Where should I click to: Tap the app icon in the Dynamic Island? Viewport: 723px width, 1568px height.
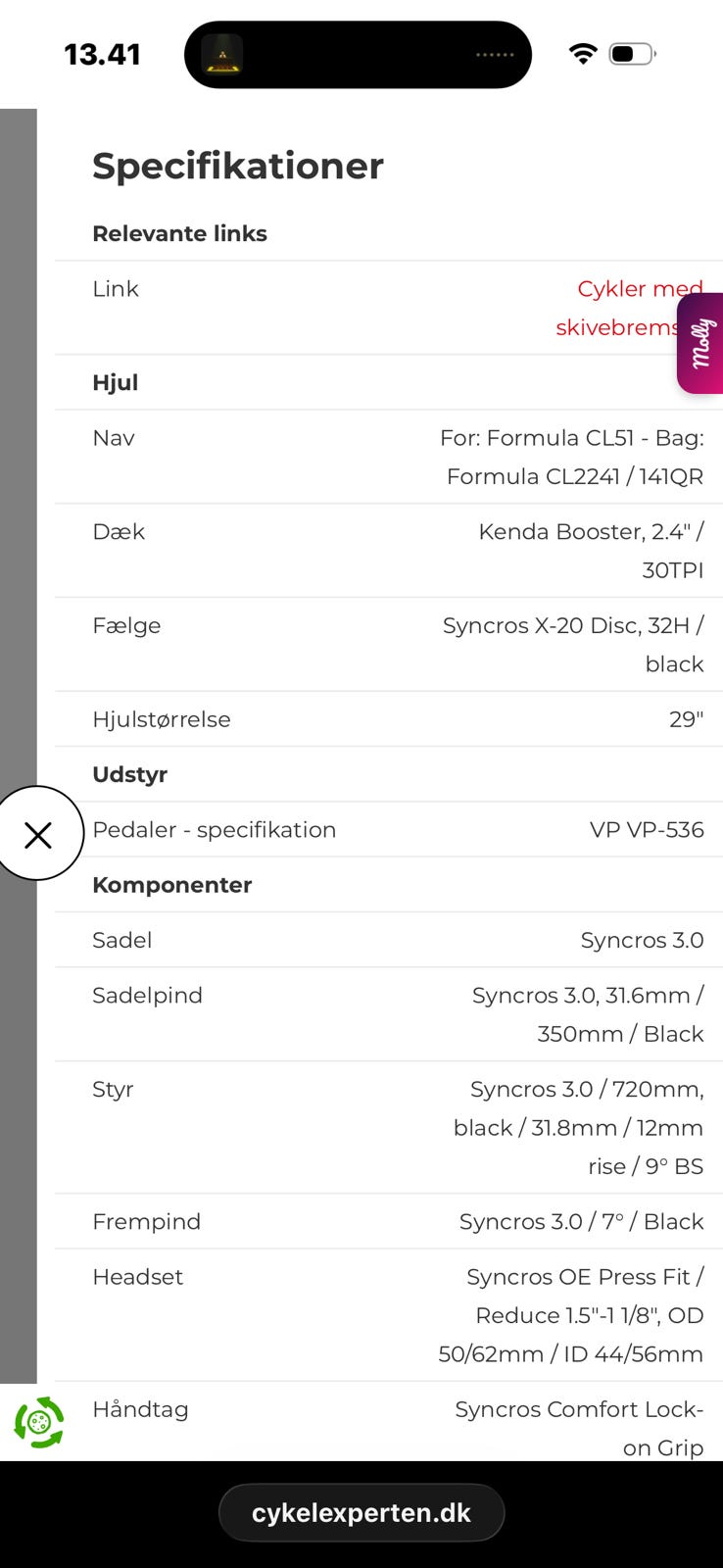click(222, 54)
